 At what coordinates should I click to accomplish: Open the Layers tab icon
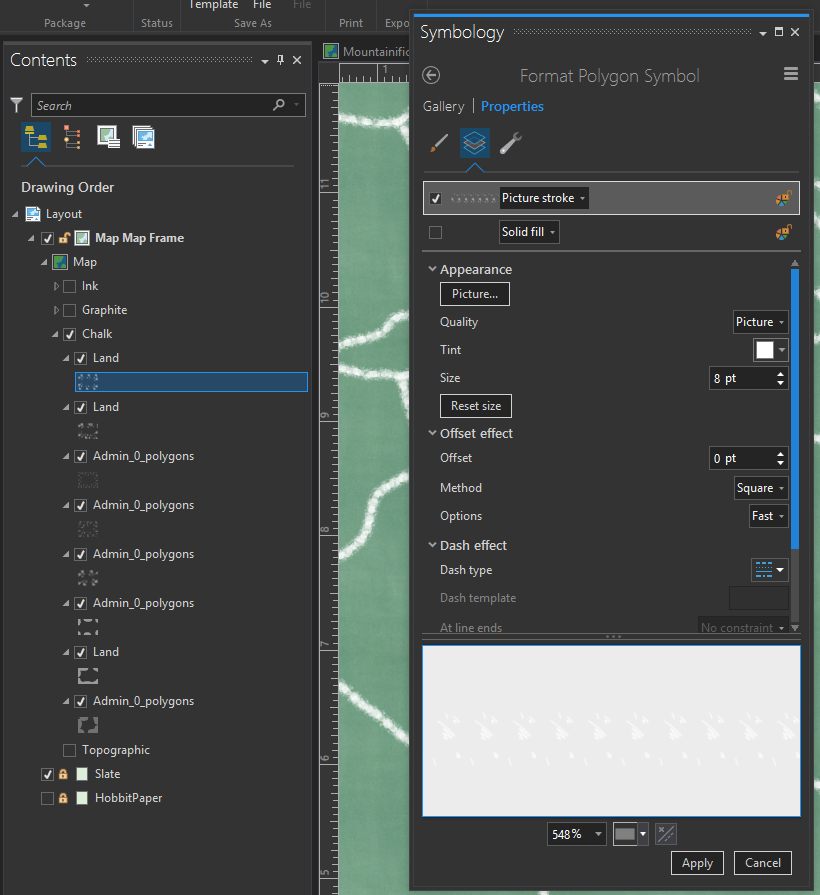pyautogui.click(x=475, y=143)
